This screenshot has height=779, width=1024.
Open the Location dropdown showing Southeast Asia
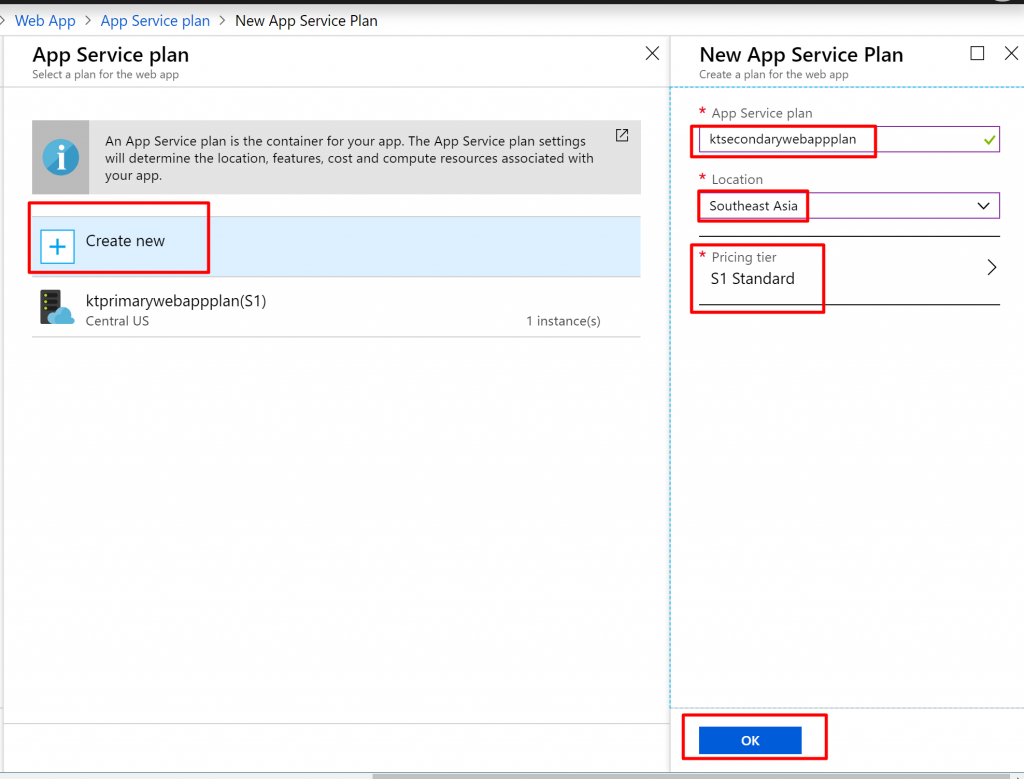(849, 206)
